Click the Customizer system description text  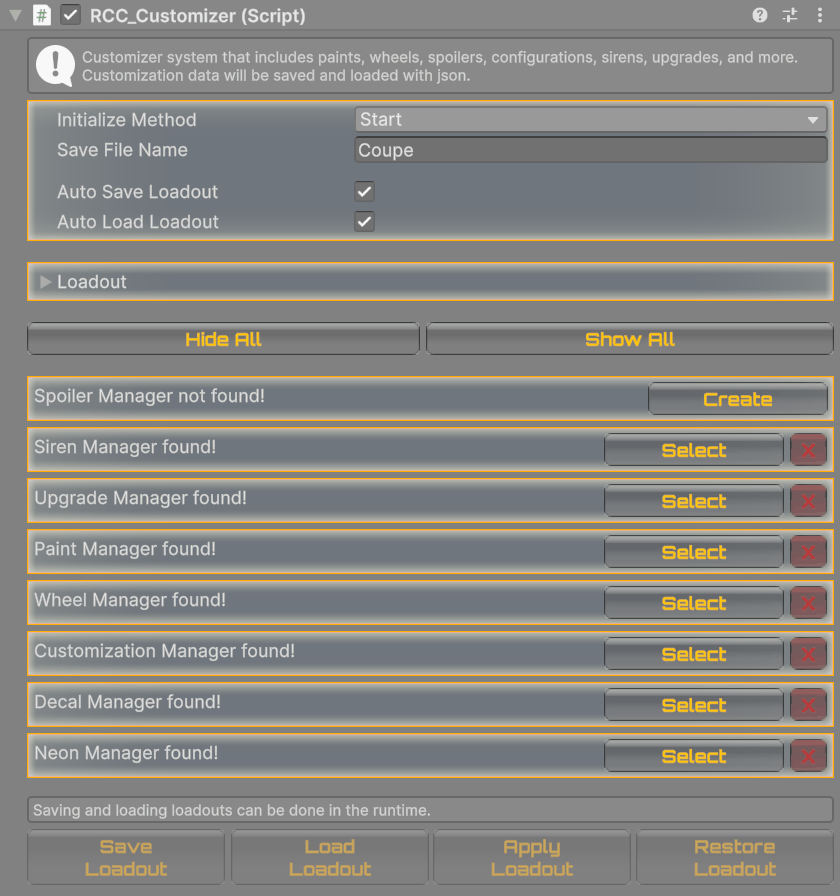click(x=439, y=66)
